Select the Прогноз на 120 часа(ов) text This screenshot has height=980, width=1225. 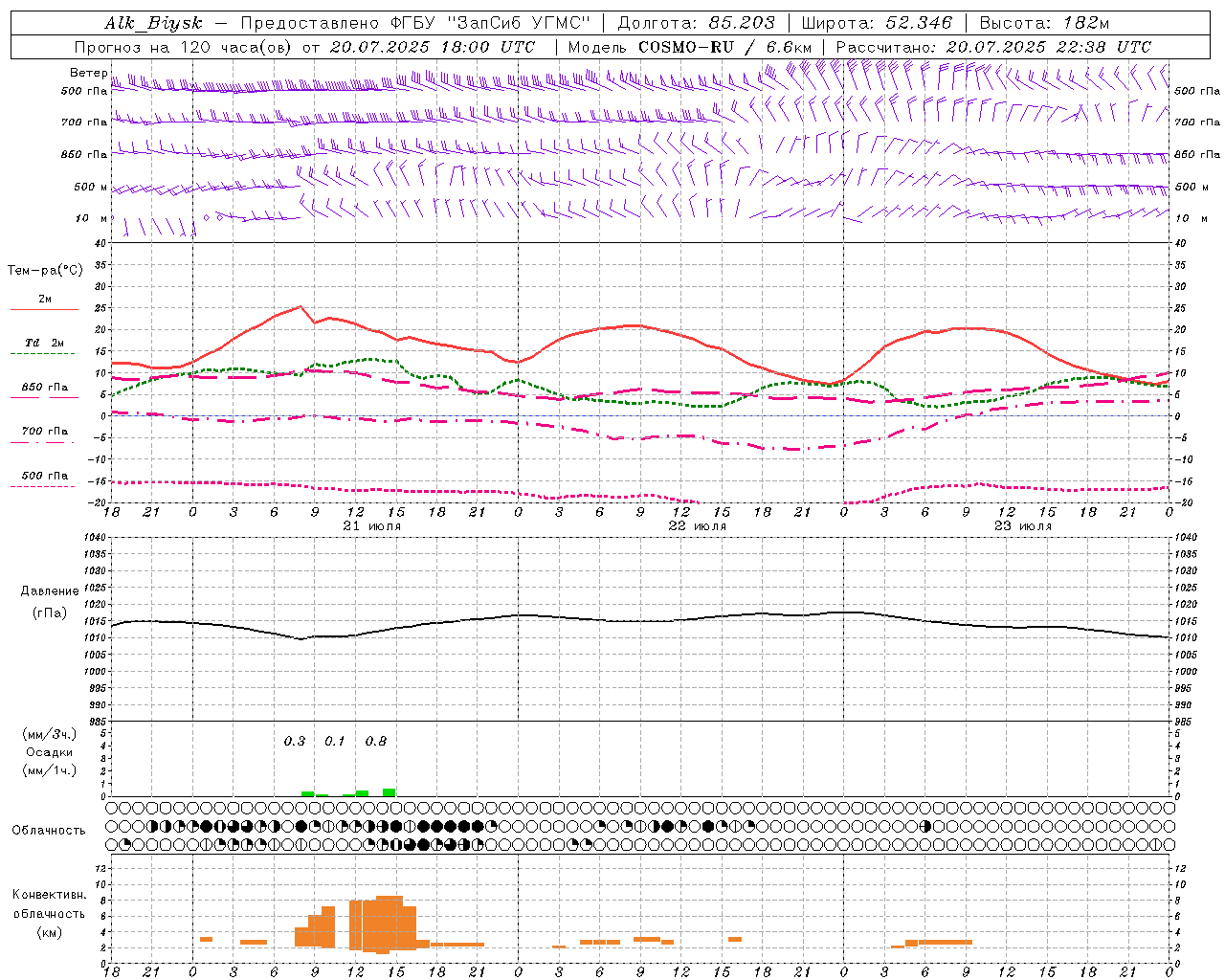(x=185, y=47)
